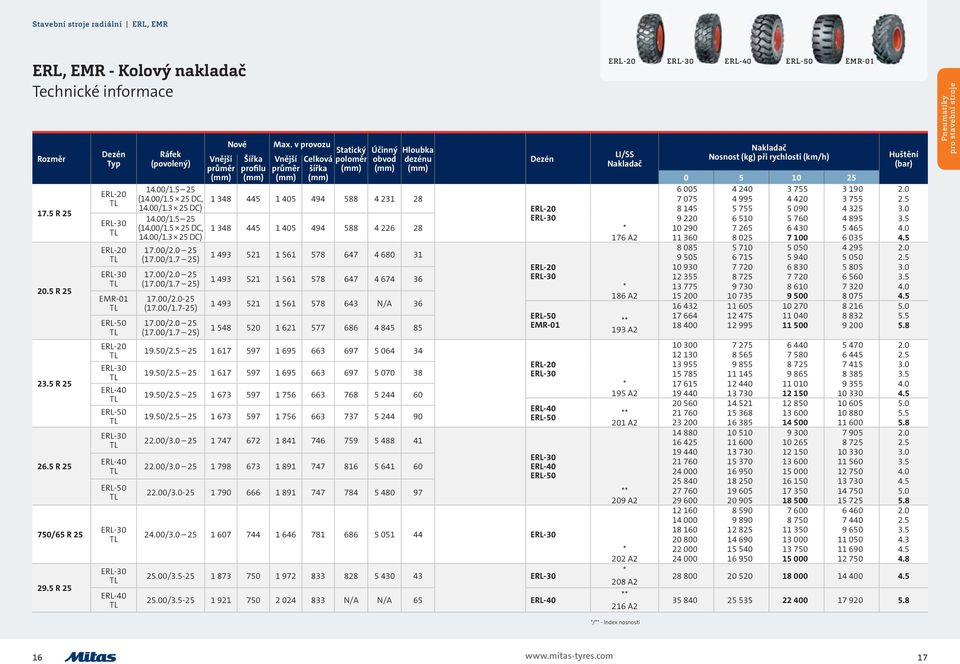Click the ERL-40 tire photo at top

(767, 39)
